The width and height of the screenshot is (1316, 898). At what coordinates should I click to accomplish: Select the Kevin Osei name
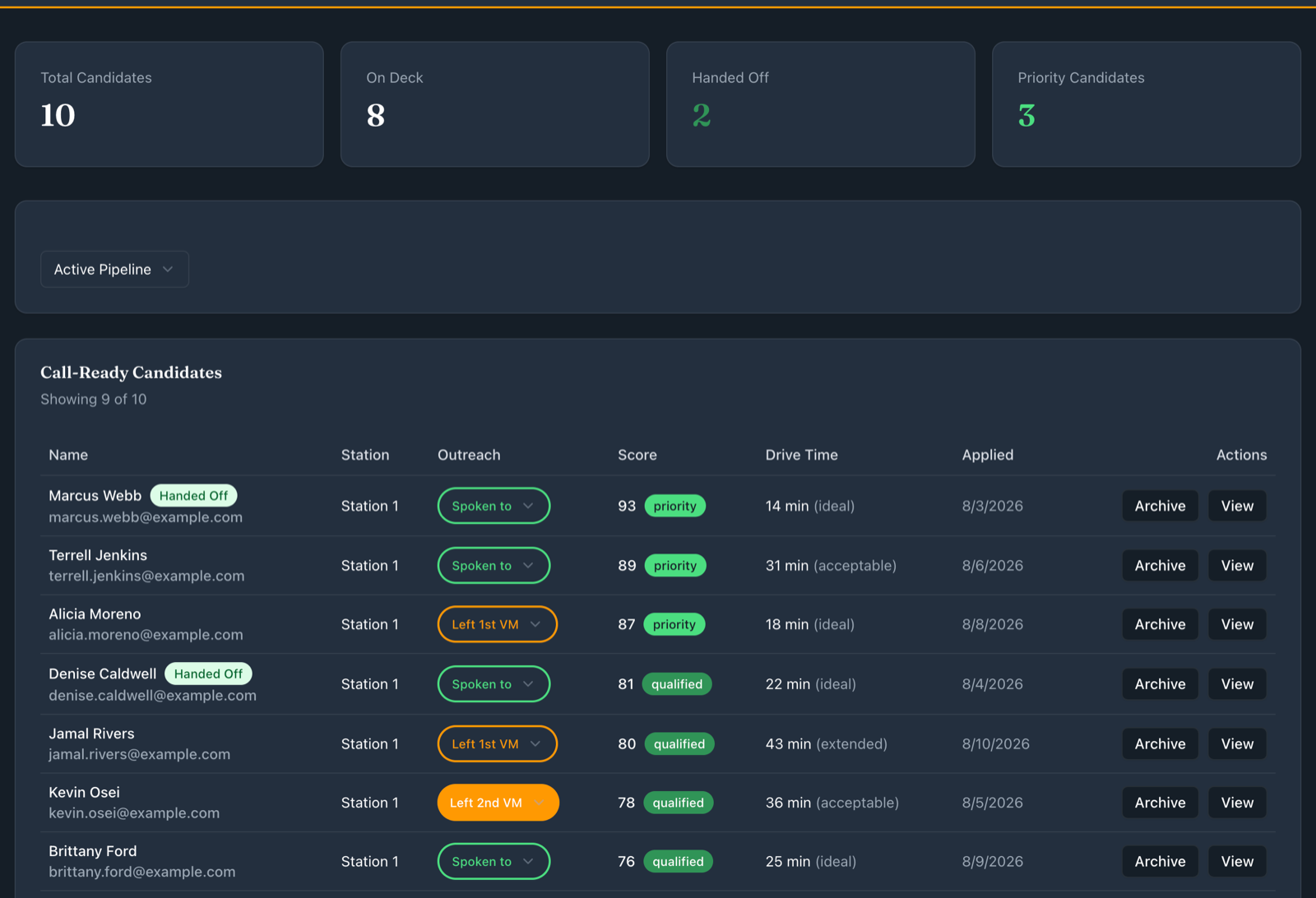point(84,792)
